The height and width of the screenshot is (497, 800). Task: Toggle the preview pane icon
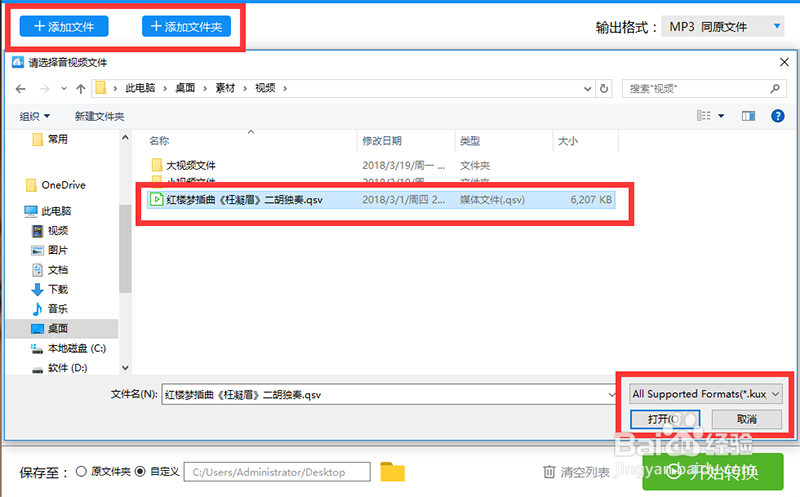click(x=748, y=116)
